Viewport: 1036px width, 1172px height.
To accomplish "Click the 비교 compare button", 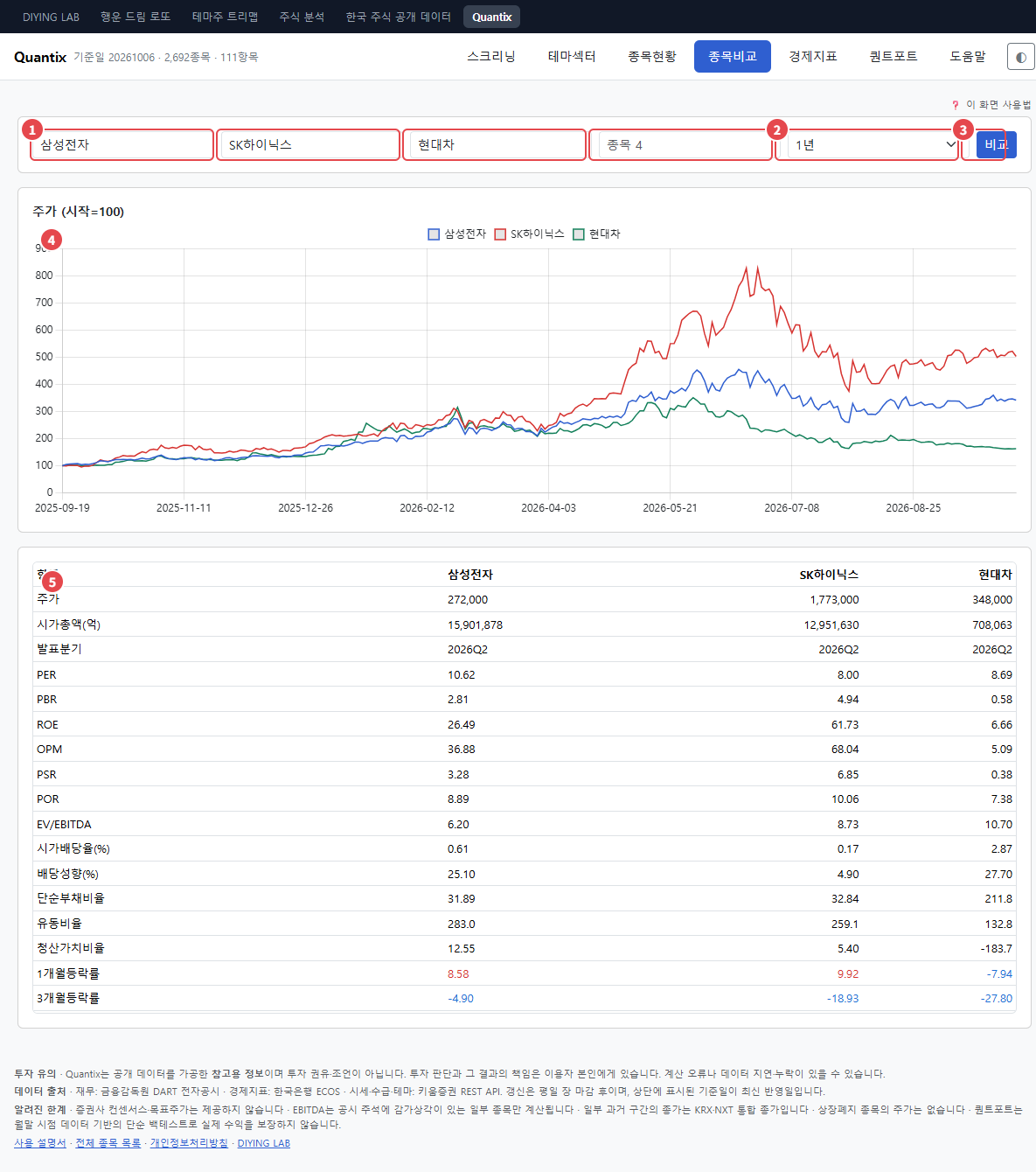I will pyautogui.click(x=996, y=145).
